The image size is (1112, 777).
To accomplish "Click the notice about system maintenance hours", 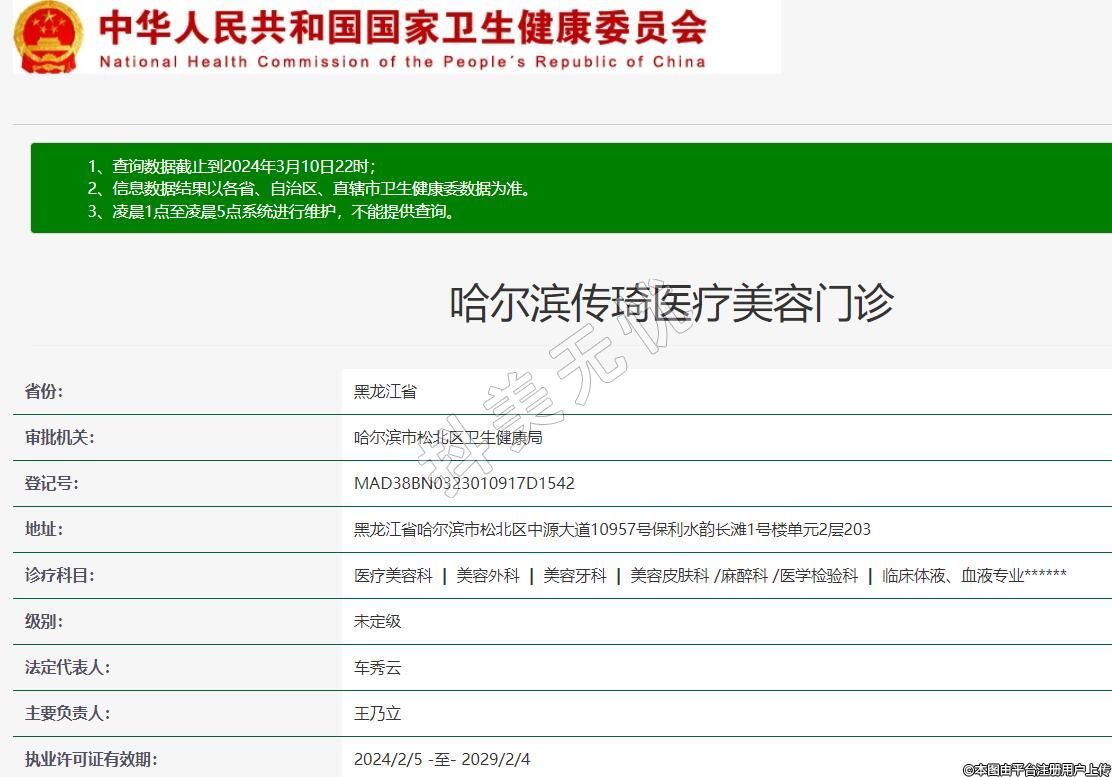I will coord(272,211).
